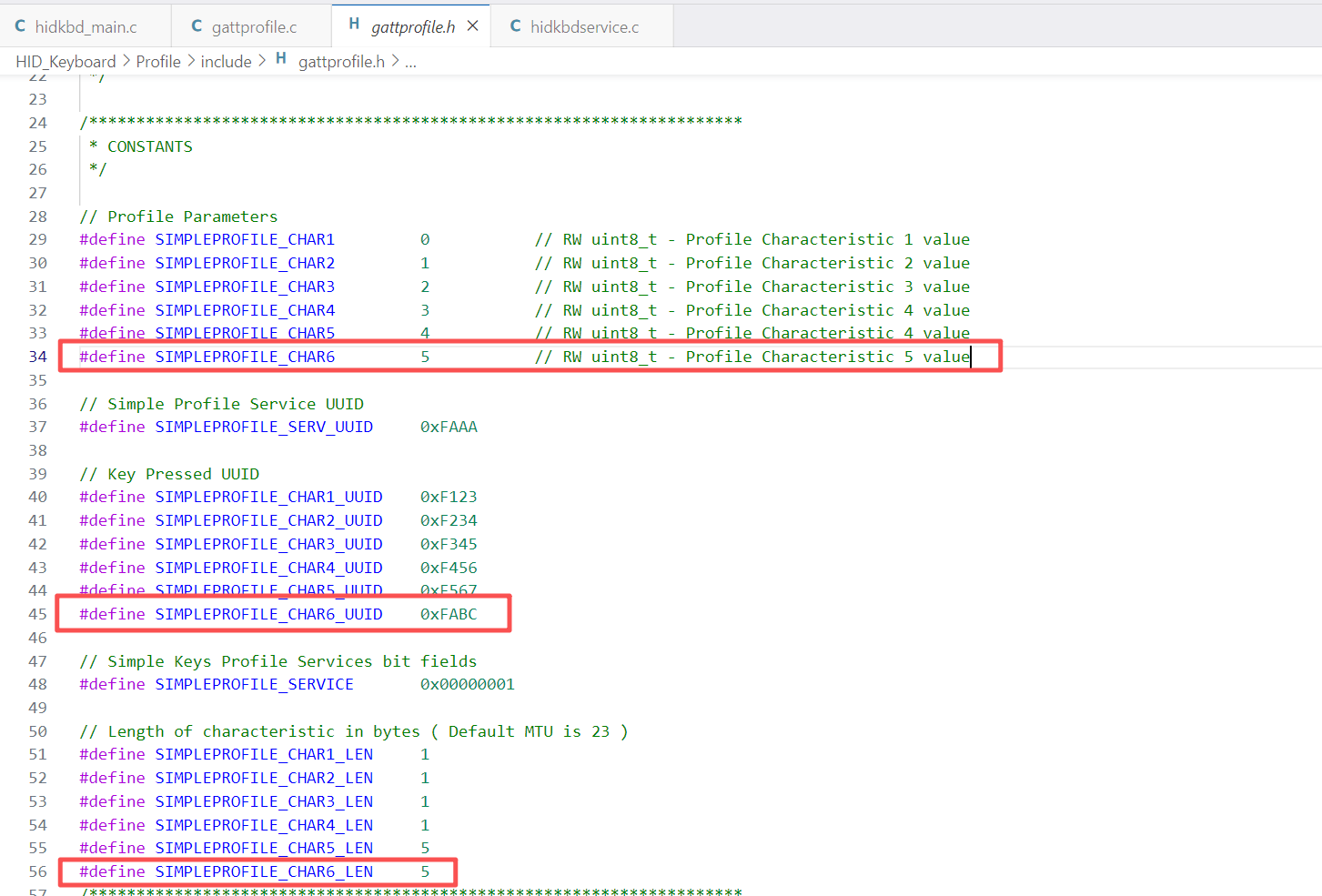Click the 0xF345 value
The height and width of the screenshot is (896, 1322).
tap(449, 544)
